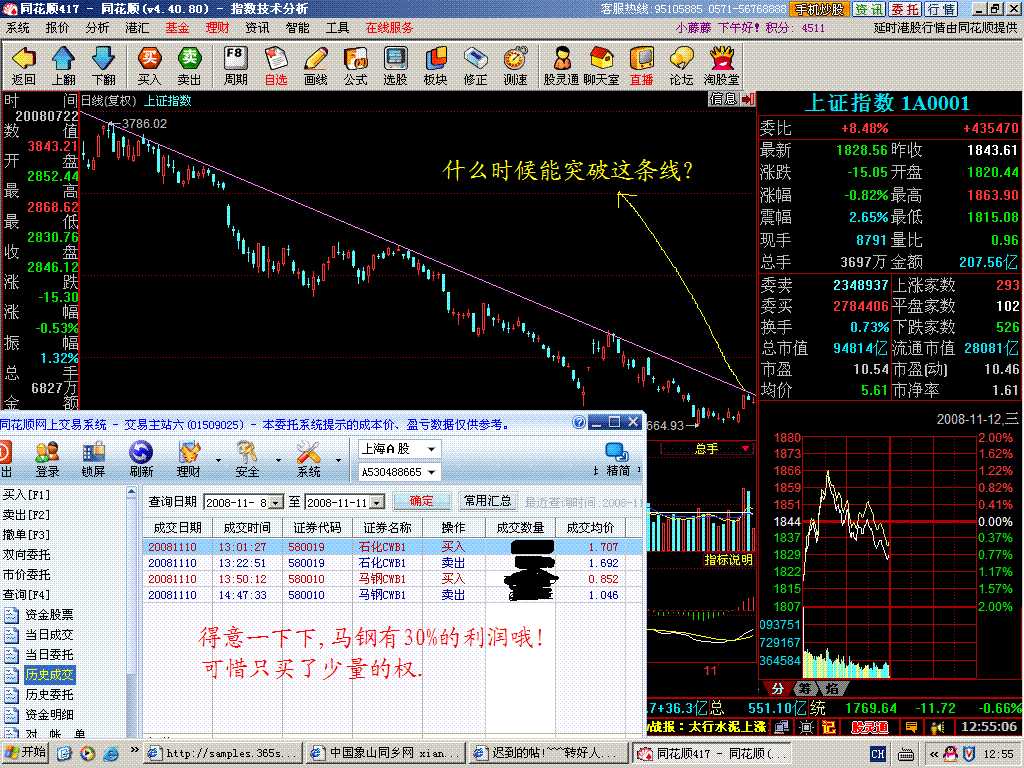Select the 画线 draw-line pencil tool
The width and height of the screenshot is (1024, 768).
315,65
